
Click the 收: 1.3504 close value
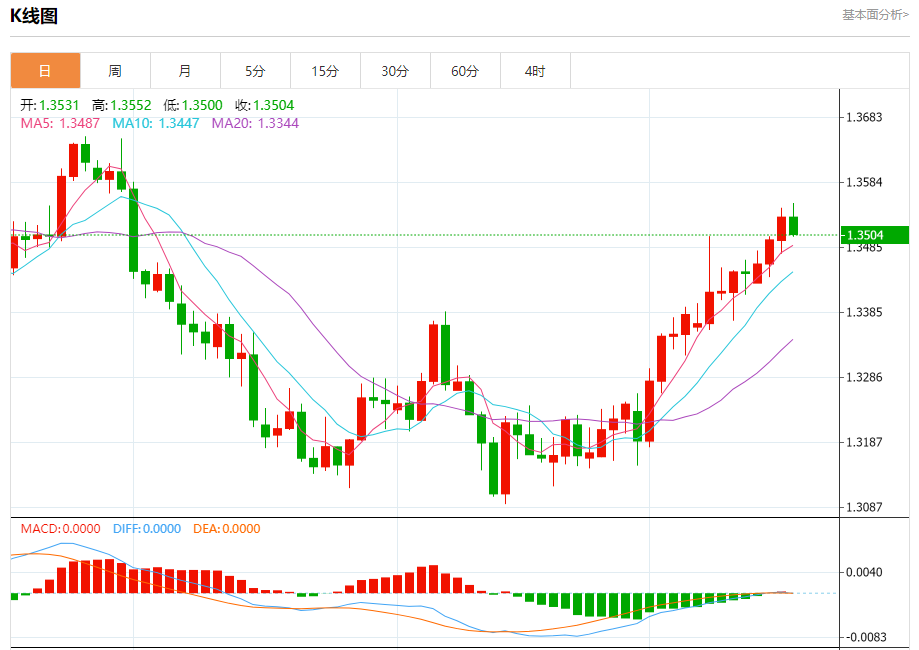point(265,106)
